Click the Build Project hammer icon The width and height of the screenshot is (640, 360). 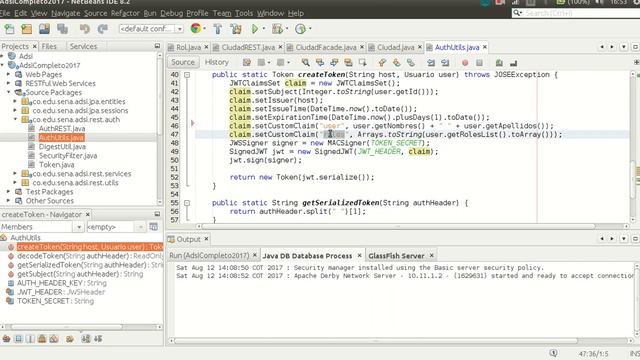218,29
